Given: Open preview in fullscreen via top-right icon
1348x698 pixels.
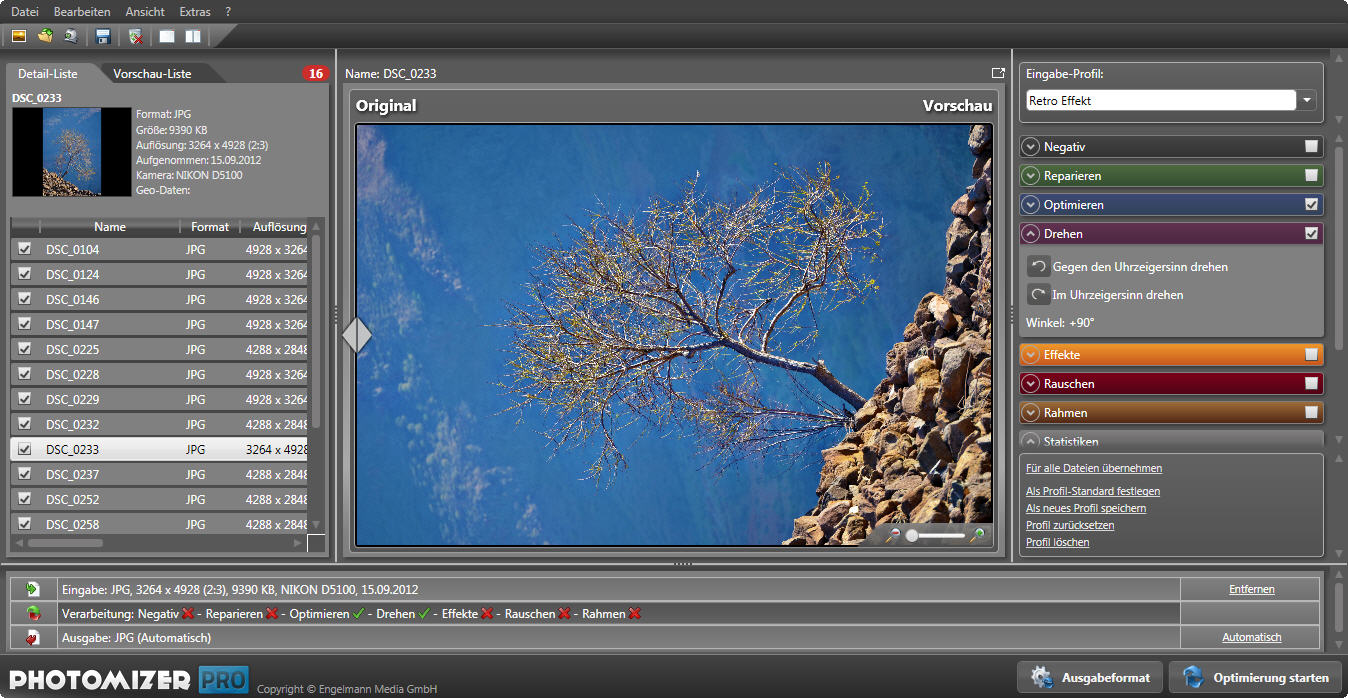Looking at the screenshot, I should click(997, 73).
